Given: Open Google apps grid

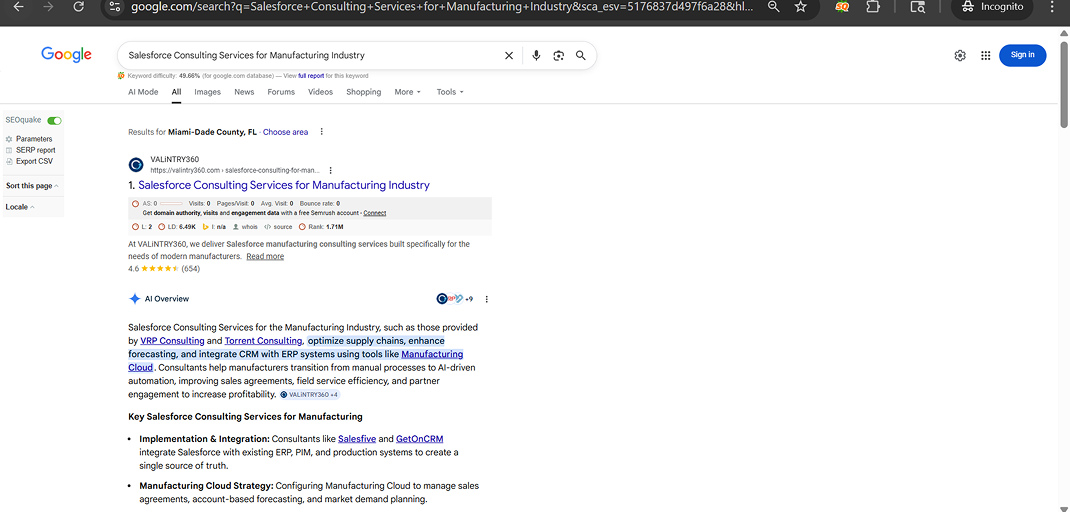Looking at the screenshot, I should (985, 56).
